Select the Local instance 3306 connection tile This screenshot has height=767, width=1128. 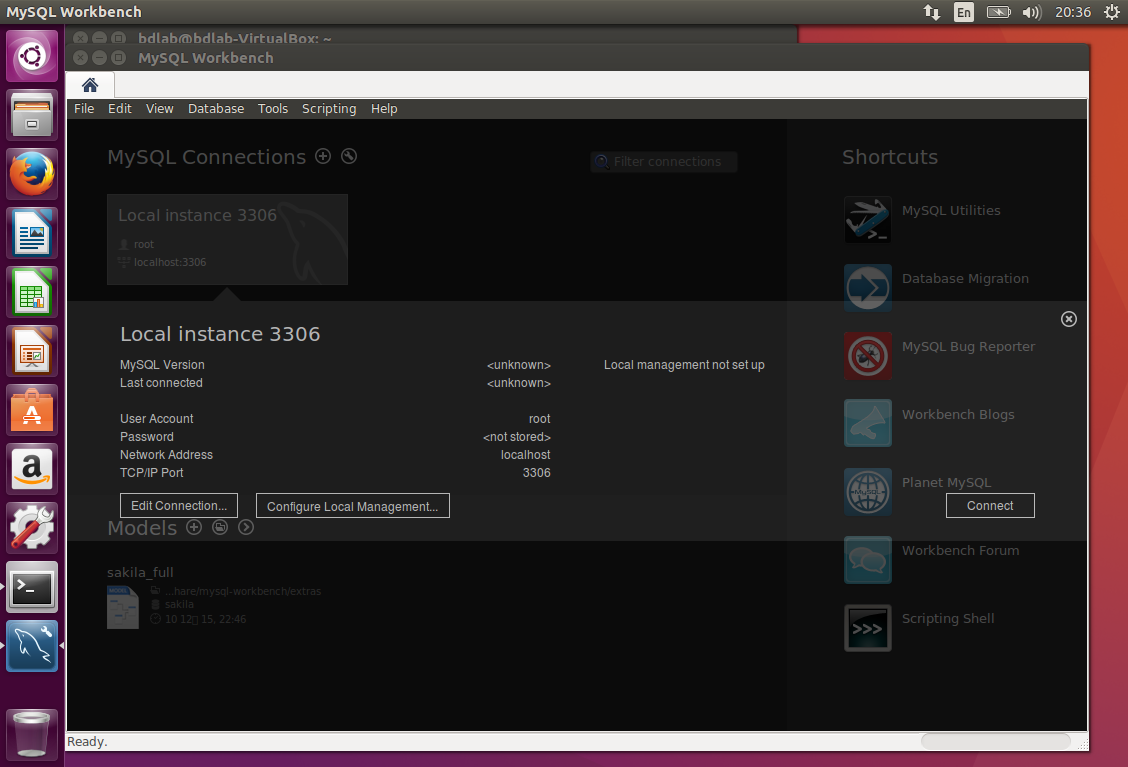tap(227, 240)
